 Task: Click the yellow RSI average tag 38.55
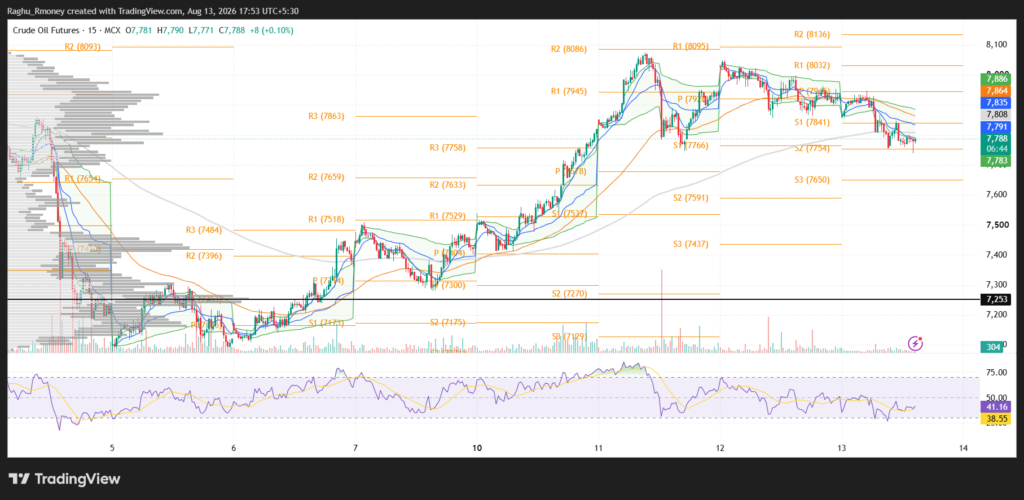tap(997, 418)
